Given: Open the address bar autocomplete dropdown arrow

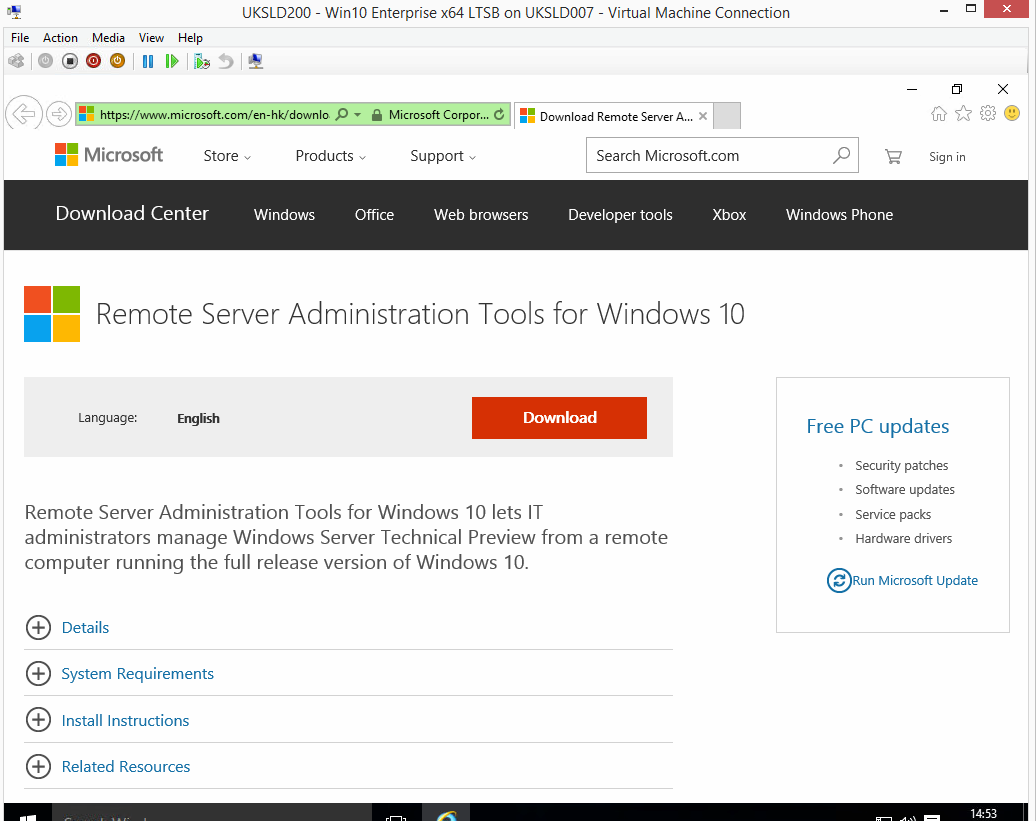Looking at the screenshot, I should tap(357, 115).
